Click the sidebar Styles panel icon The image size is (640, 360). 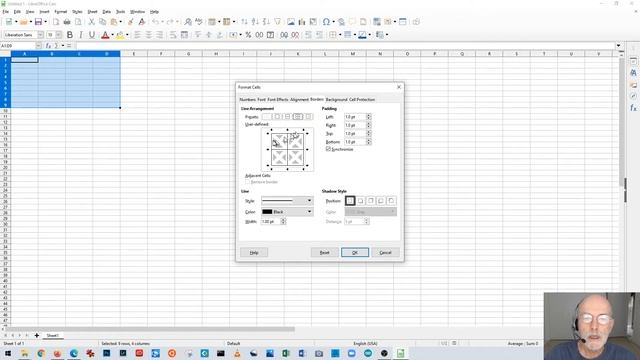[633, 73]
